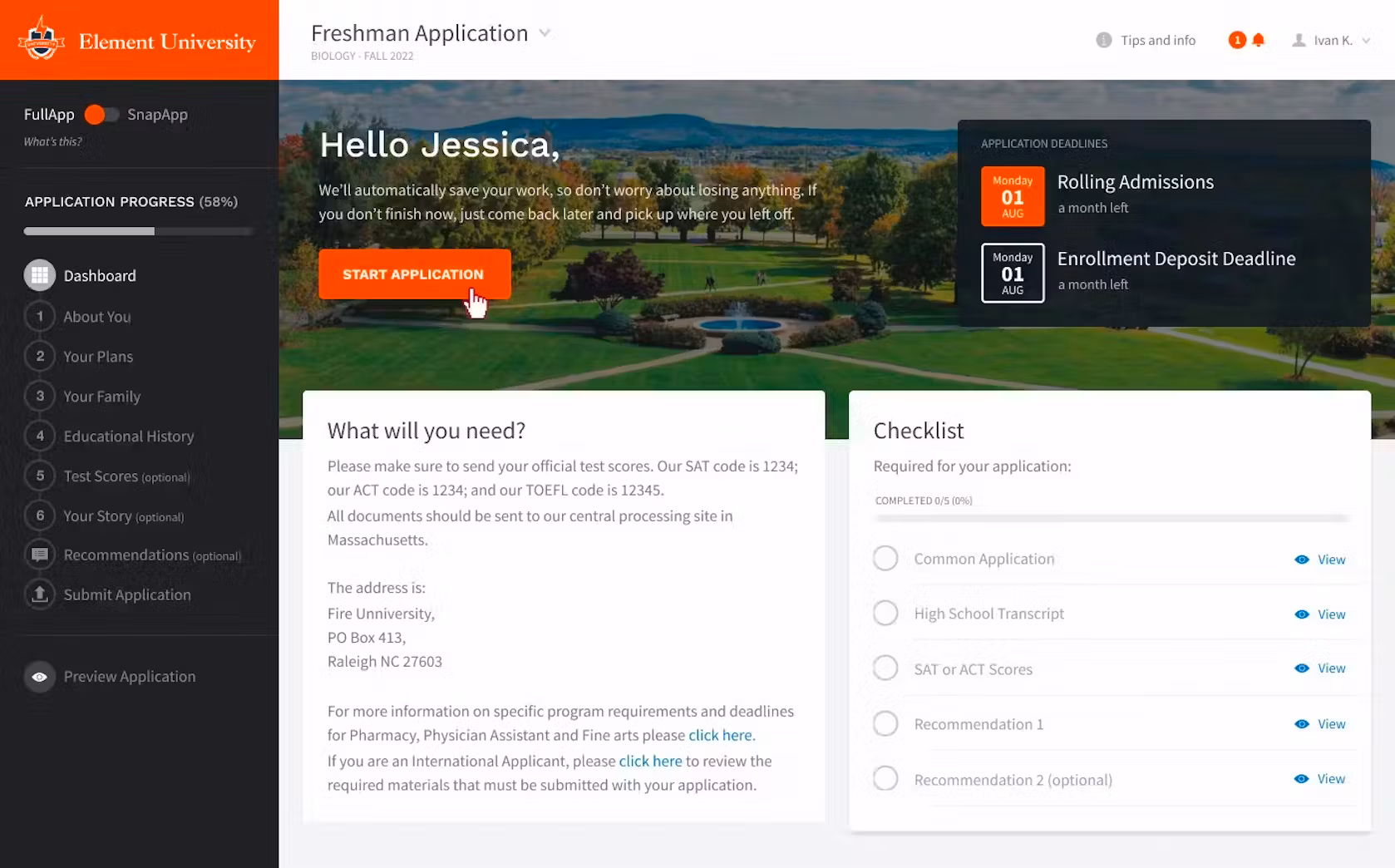Go to step 1 About You
Screen dimensions: 1395x868
[x=96, y=317]
